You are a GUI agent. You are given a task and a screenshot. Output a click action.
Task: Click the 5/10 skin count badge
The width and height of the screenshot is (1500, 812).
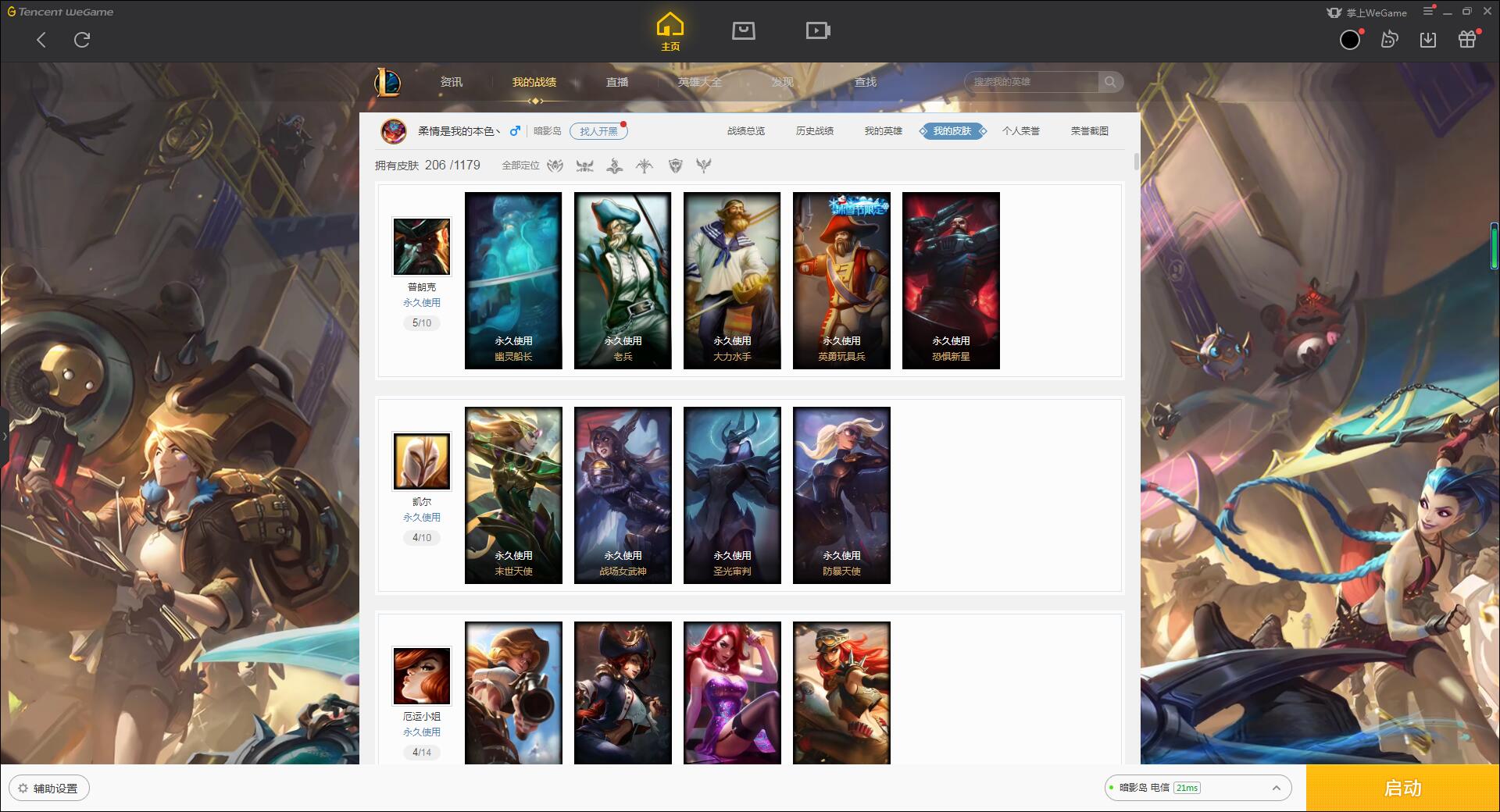[422, 323]
